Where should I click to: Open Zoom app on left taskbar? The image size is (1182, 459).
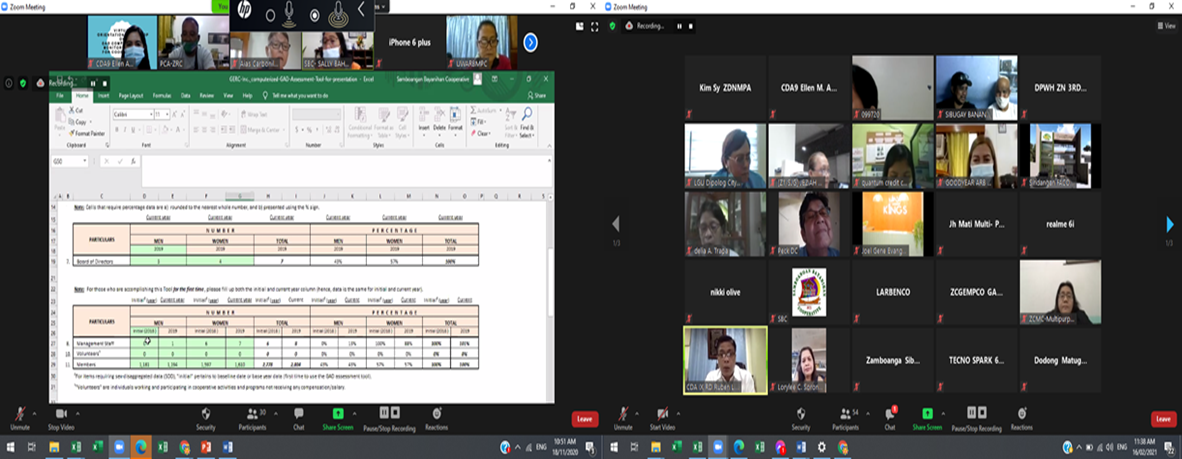(x=119, y=448)
